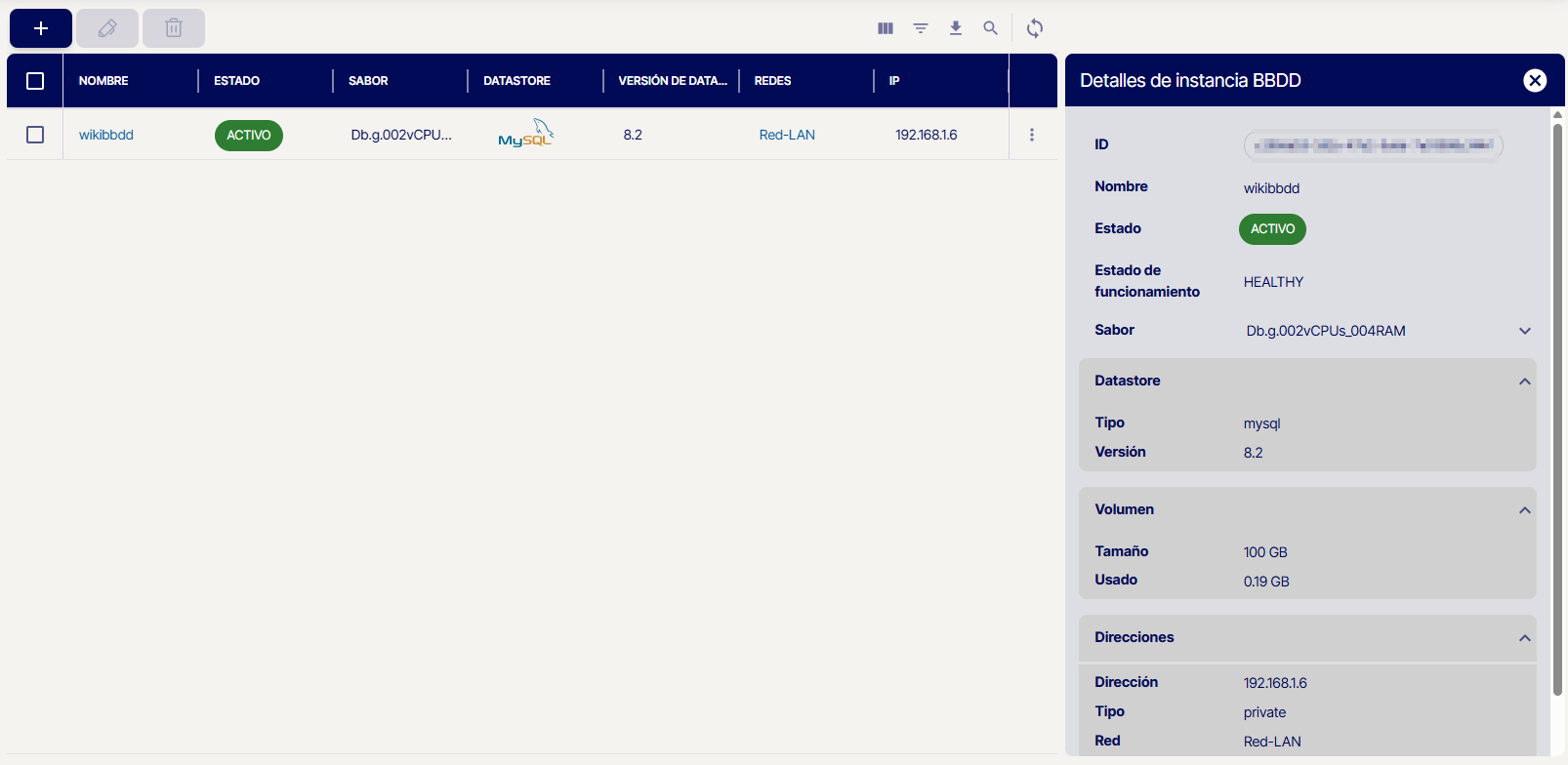Click the column view icon in toolbar

[886, 28]
